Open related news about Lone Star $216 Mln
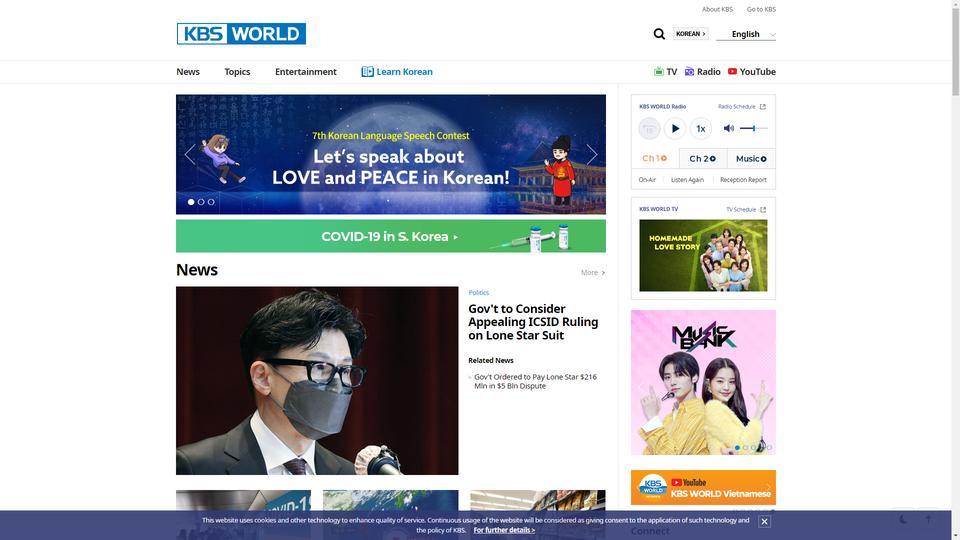The image size is (960, 540). pyautogui.click(x=535, y=381)
